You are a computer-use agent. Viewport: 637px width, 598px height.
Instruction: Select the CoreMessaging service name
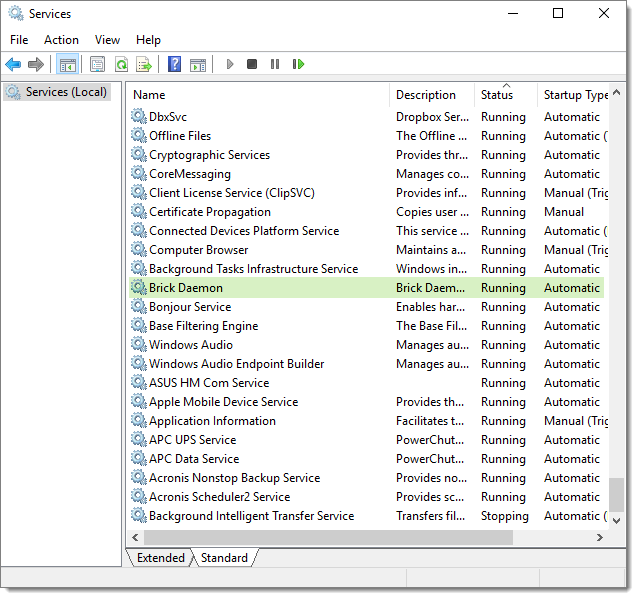click(190, 174)
